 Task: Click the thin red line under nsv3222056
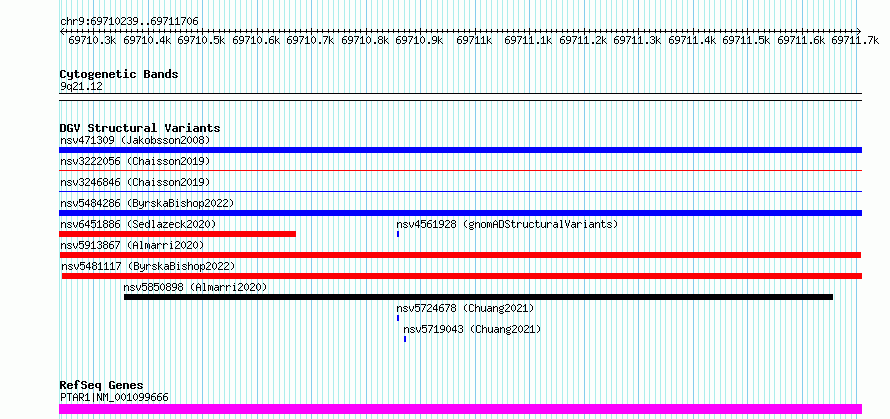[460, 170]
